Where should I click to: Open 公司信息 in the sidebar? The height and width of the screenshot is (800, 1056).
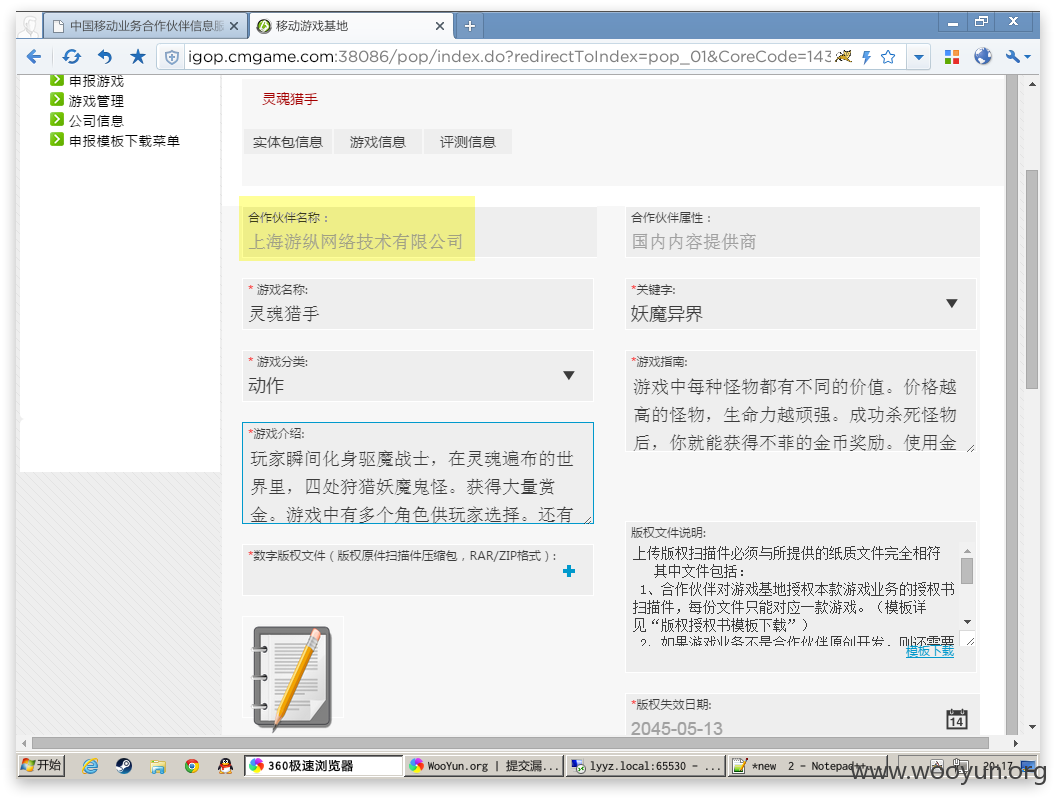96,121
